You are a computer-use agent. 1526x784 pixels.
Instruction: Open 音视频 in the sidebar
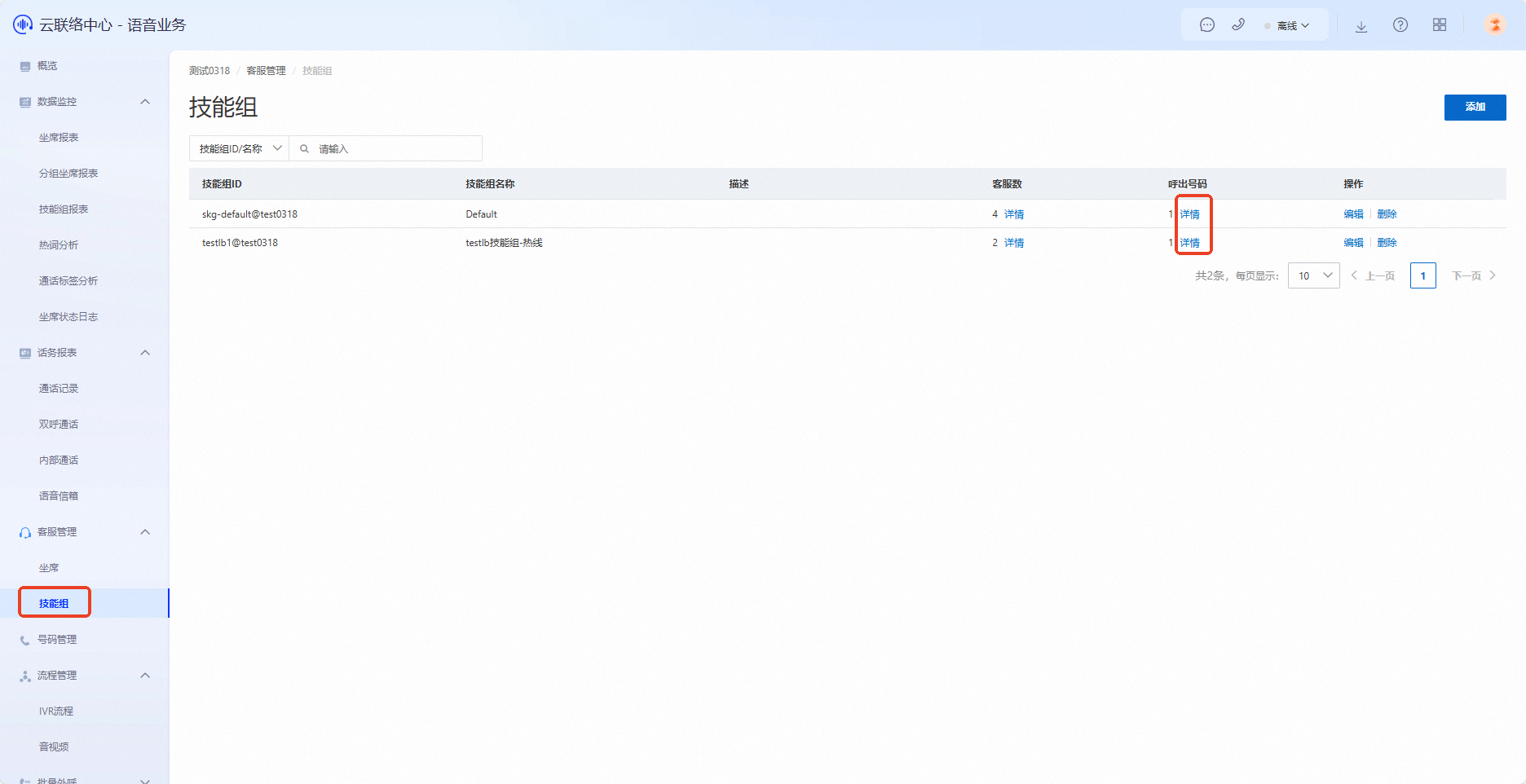pos(54,747)
